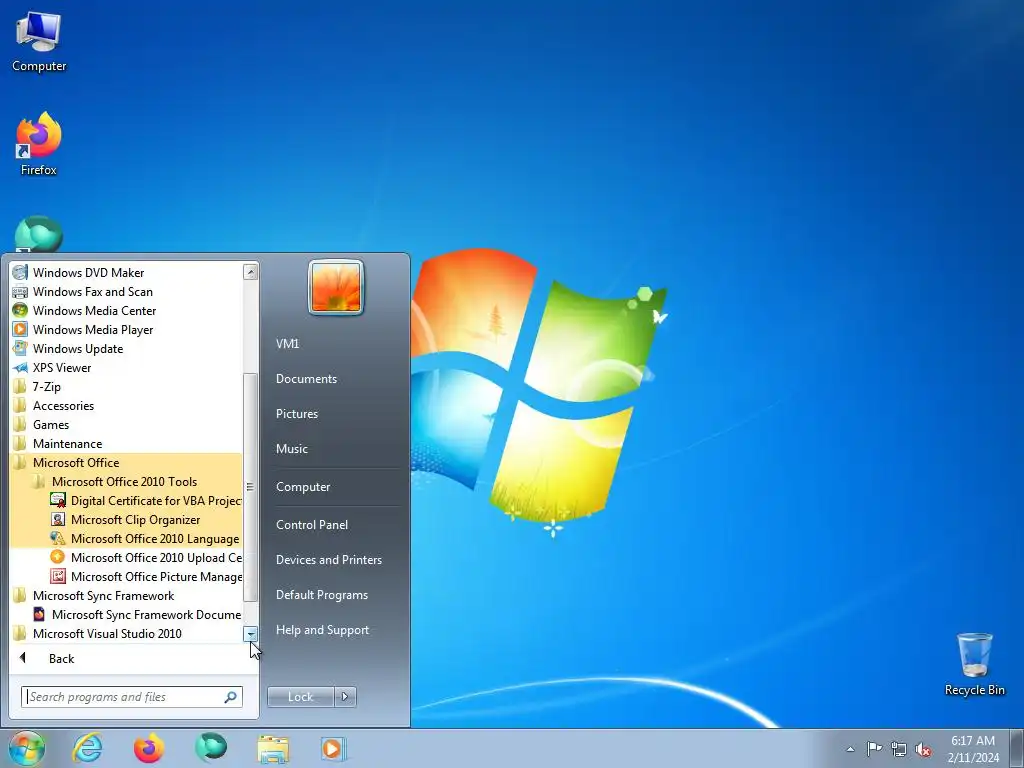The width and height of the screenshot is (1024, 768).
Task: Open Windows DVD Maker from program list
Action: point(126,272)
